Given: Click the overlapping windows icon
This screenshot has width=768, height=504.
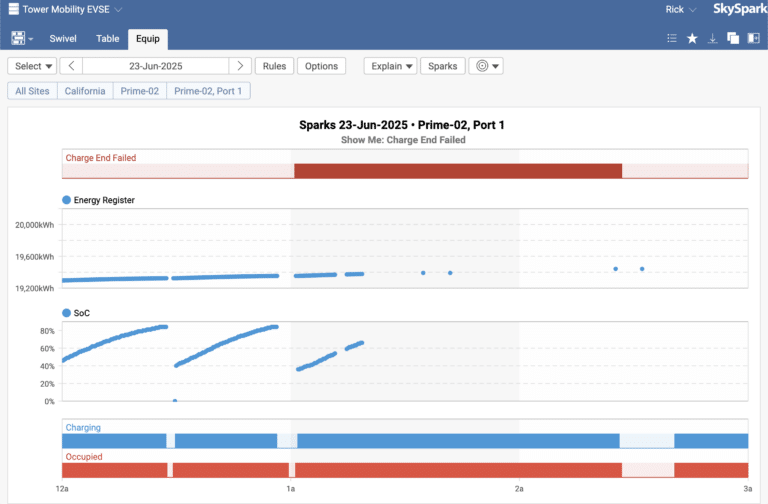Looking at the screenshot, I should [x=732, y=38].
